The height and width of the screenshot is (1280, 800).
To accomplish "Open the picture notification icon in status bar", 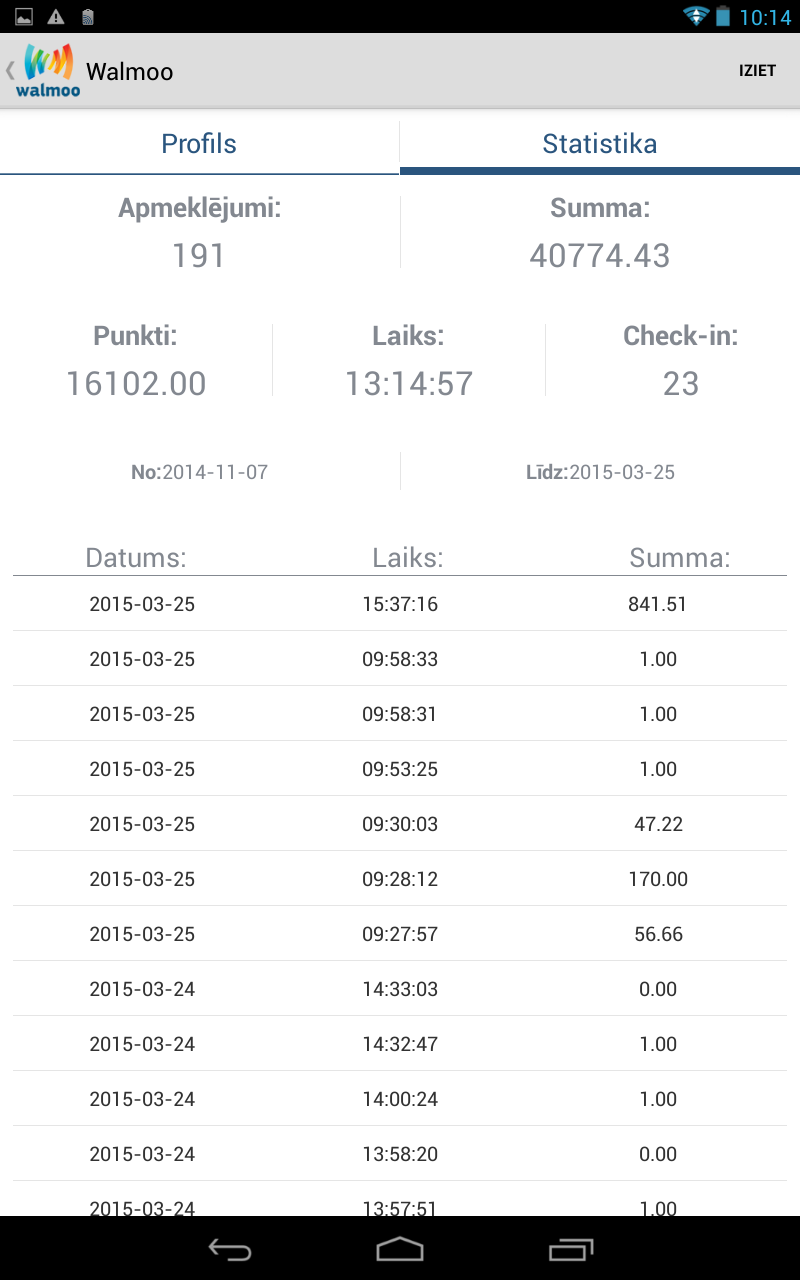I will (24, 16).
